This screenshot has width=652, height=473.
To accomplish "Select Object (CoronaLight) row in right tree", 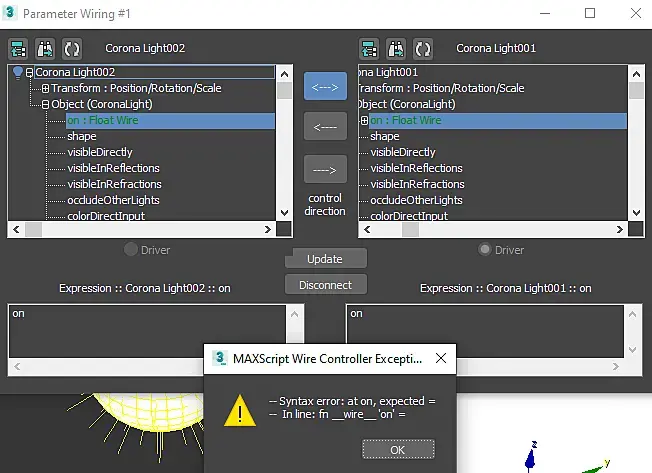I will point(407,104).
